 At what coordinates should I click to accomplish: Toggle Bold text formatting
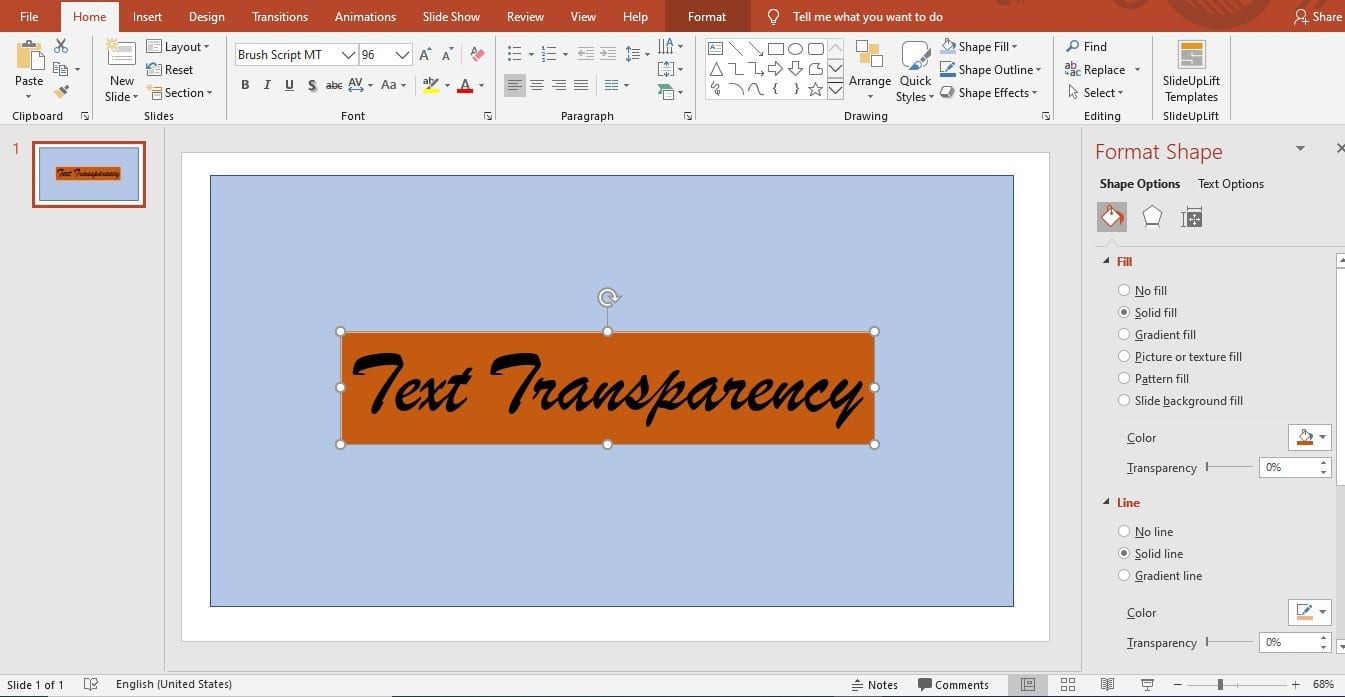(x=245, y=86)
